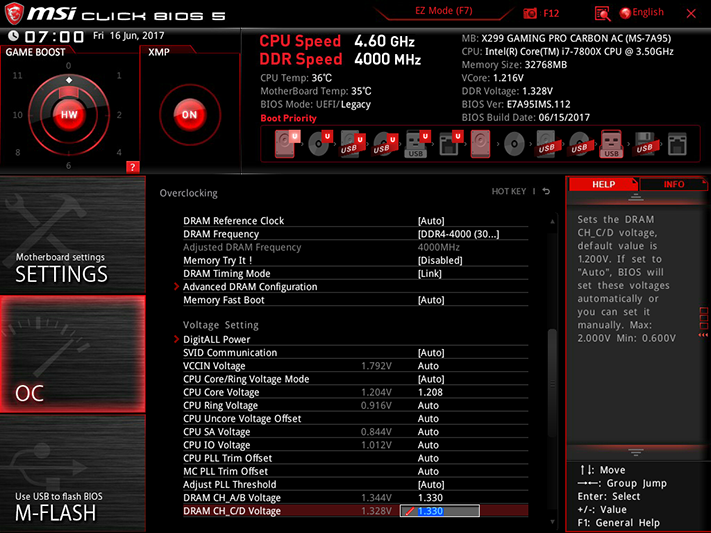Select the UEFI network boot icon
Screen dimensions: 711x533
tap(450, 144)
